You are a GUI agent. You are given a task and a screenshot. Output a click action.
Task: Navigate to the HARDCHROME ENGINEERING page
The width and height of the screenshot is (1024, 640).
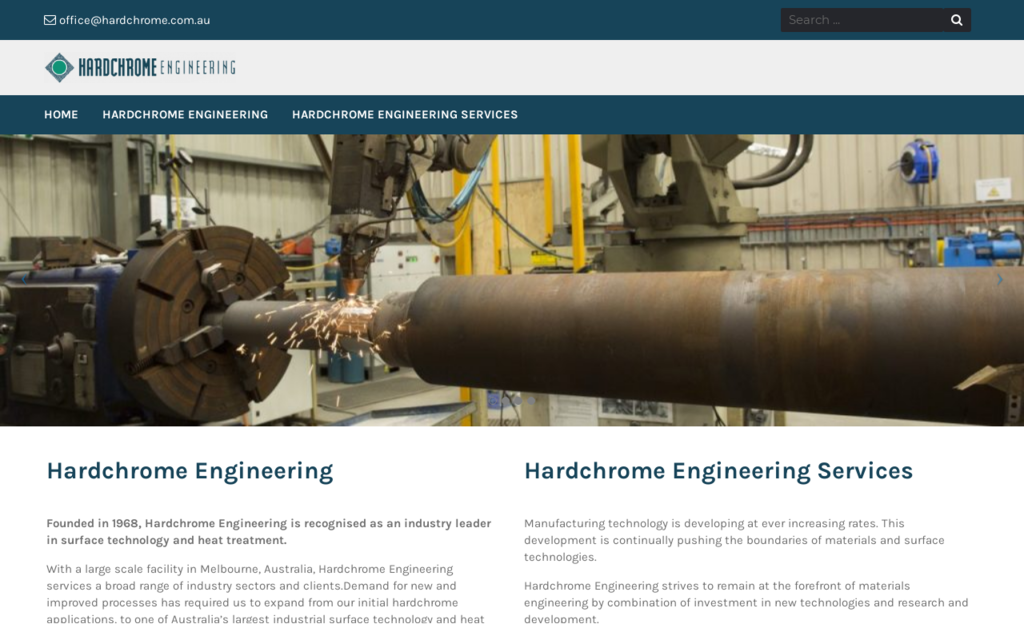(x=185, y=114)
